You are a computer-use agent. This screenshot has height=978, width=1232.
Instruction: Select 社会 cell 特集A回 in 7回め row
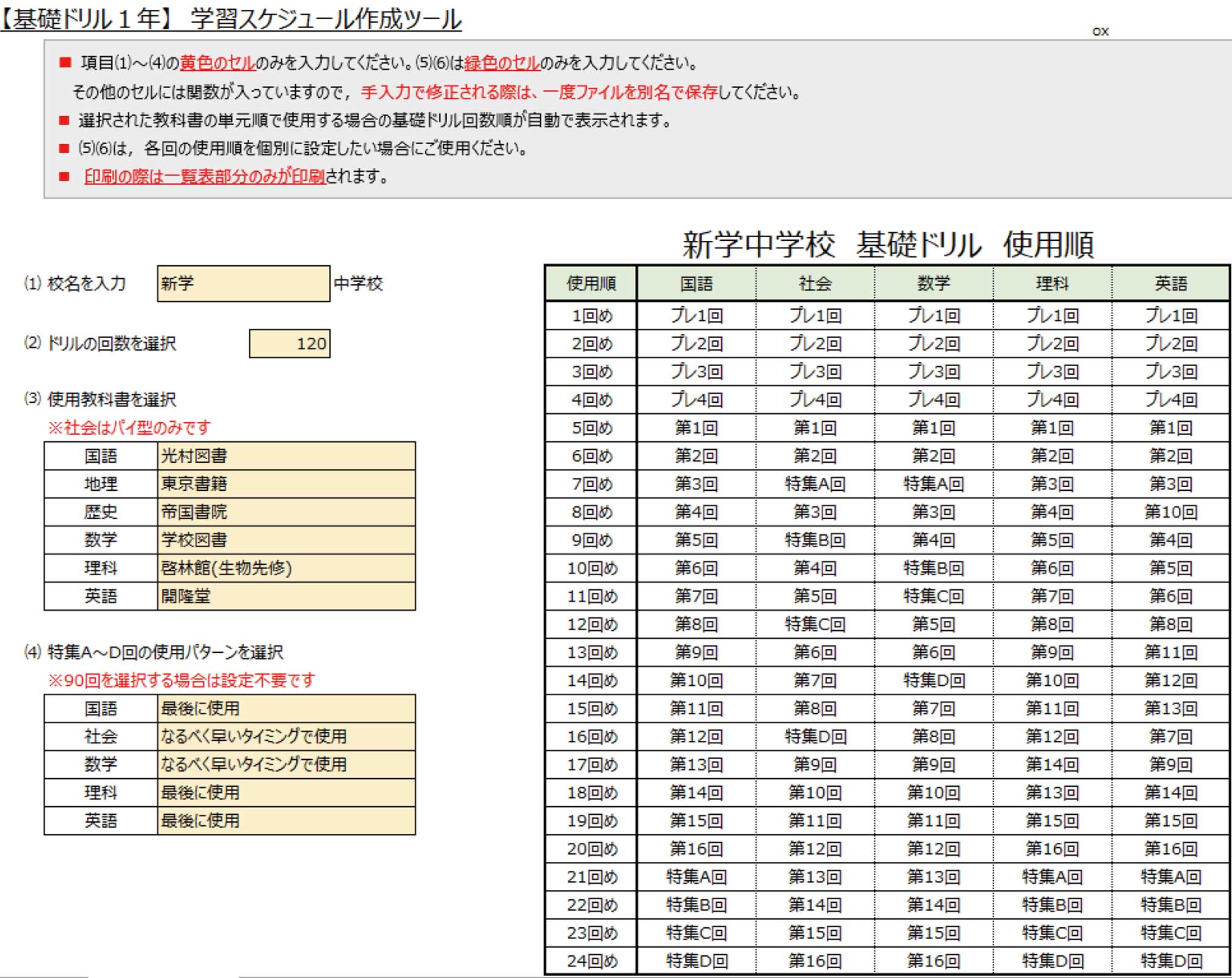pyautogui.click(x=815, y=484)
